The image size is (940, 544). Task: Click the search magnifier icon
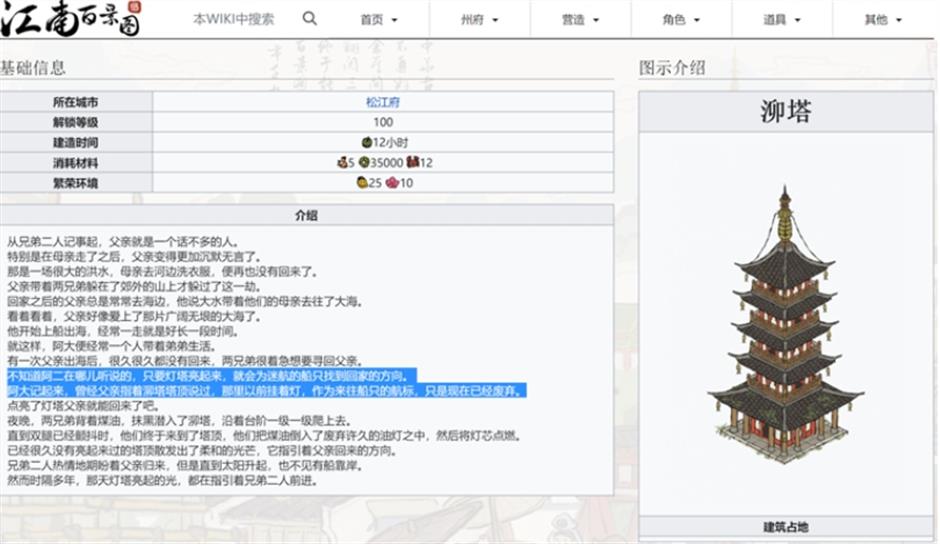(x=309, y=19)
